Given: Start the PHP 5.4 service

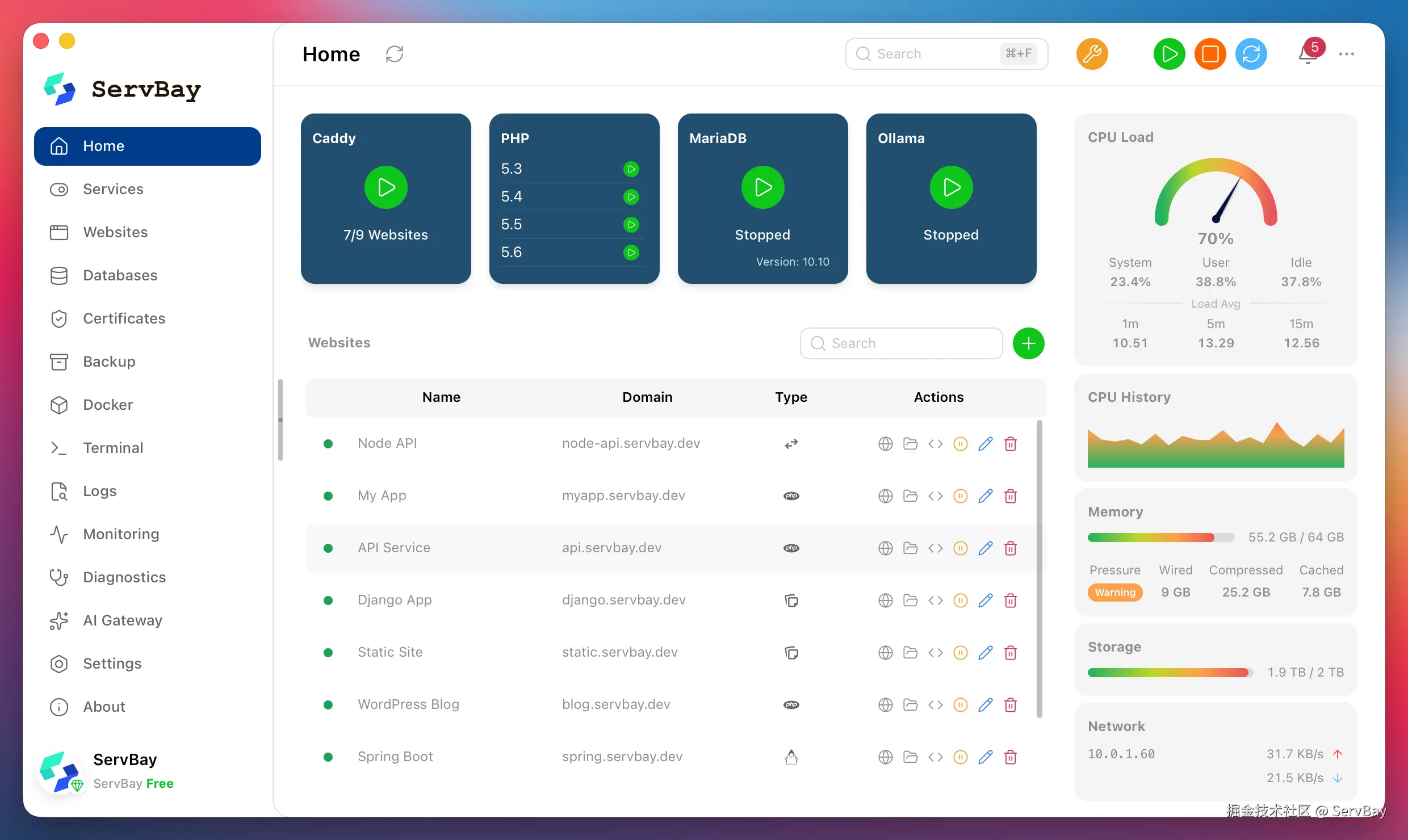Looking at the screenshot, I should coord(631,197).
